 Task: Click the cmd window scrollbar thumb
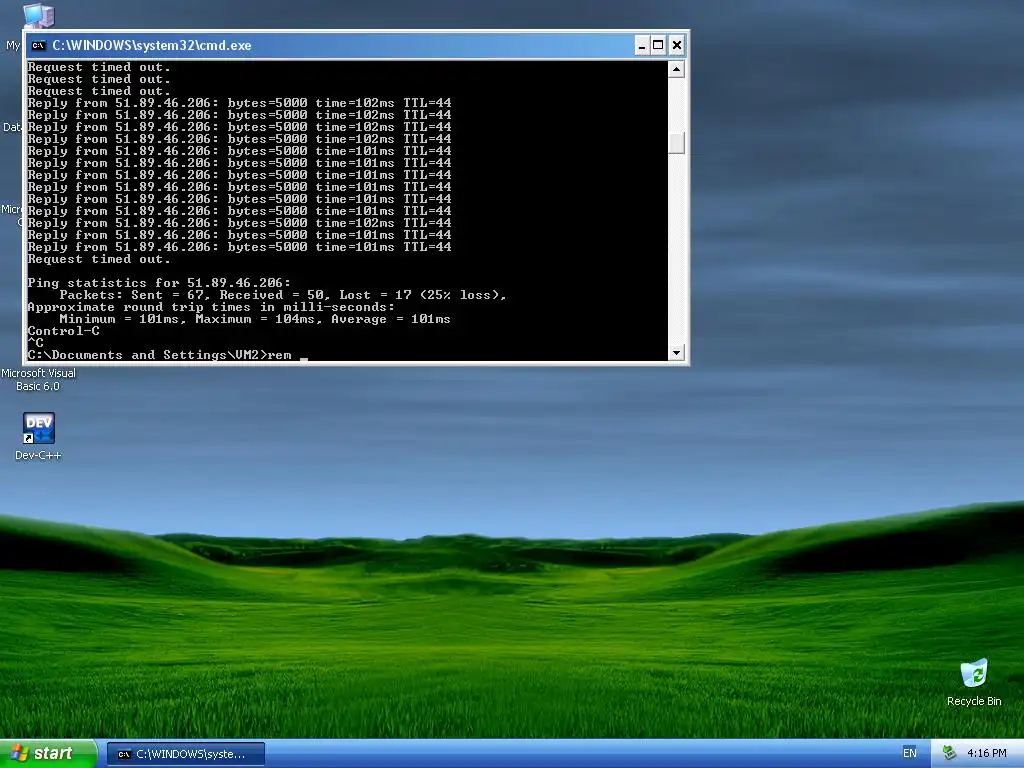[677, 143]
